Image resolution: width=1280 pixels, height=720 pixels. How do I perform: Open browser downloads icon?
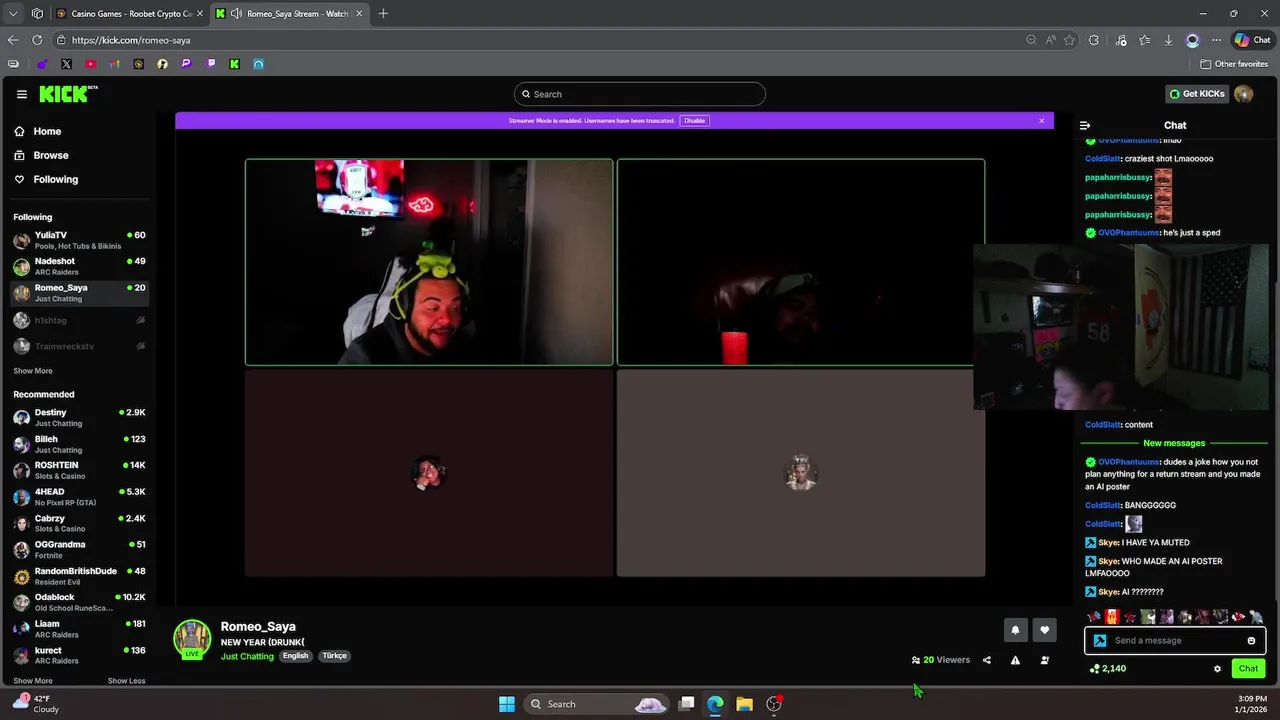tap(1168, 40)
